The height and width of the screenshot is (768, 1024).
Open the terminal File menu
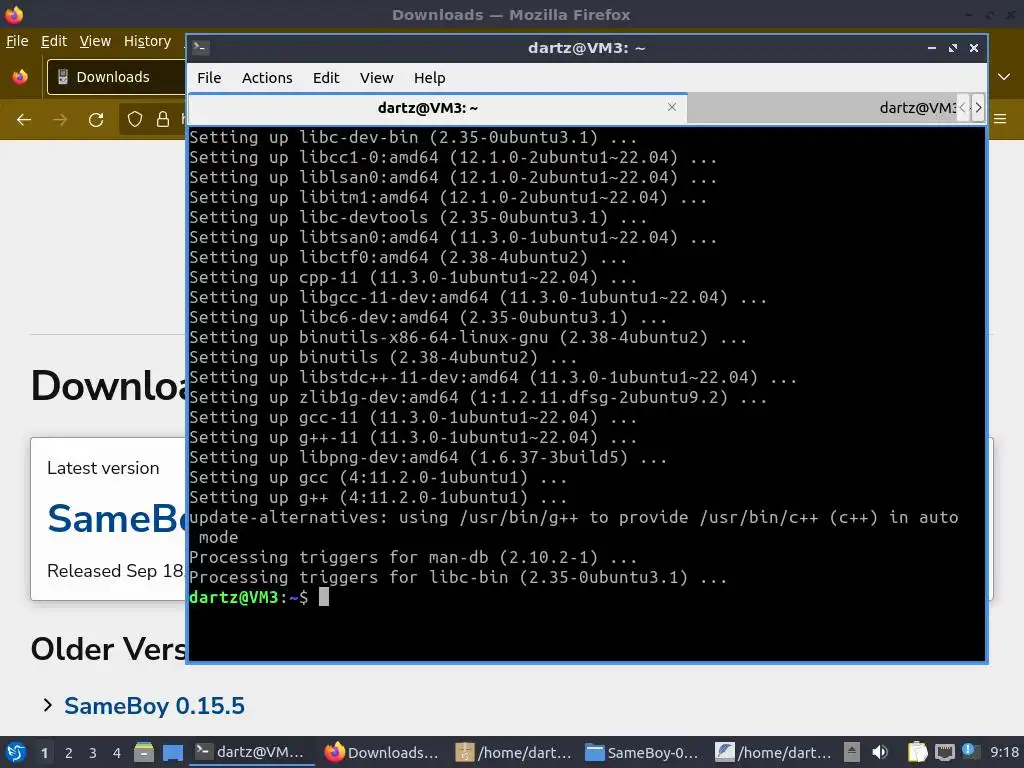pos(209,78)
